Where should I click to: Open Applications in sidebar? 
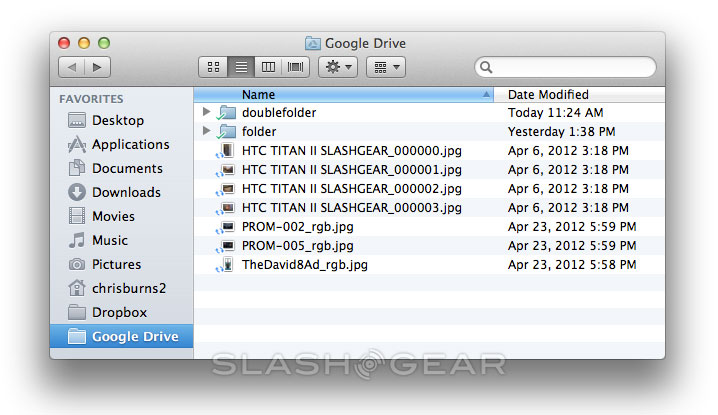coord(119,144)
